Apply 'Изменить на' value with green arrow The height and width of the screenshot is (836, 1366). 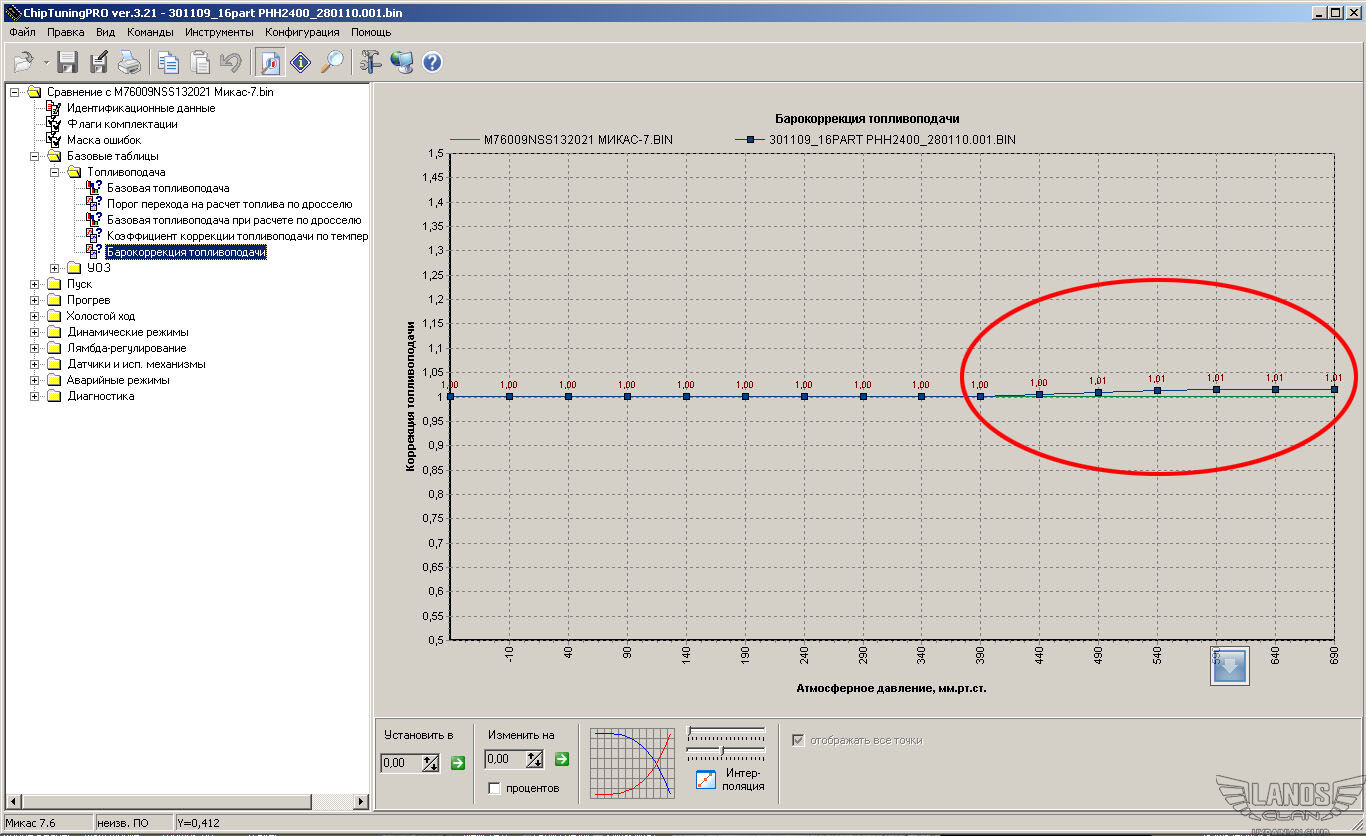(562, 759)
